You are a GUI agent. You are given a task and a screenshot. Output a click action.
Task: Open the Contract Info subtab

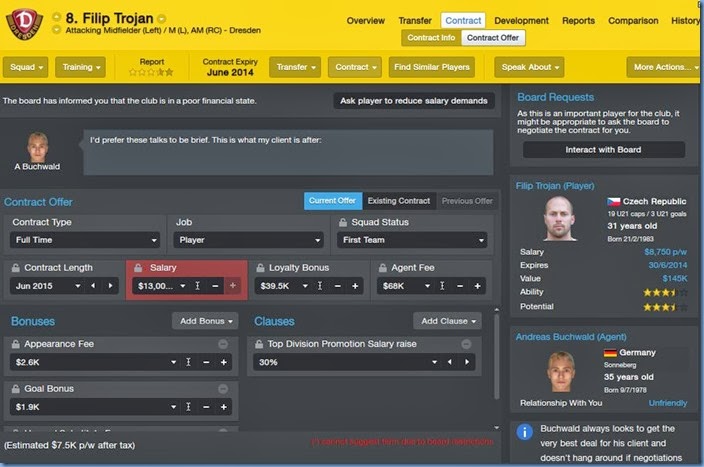tap(431, 38)
